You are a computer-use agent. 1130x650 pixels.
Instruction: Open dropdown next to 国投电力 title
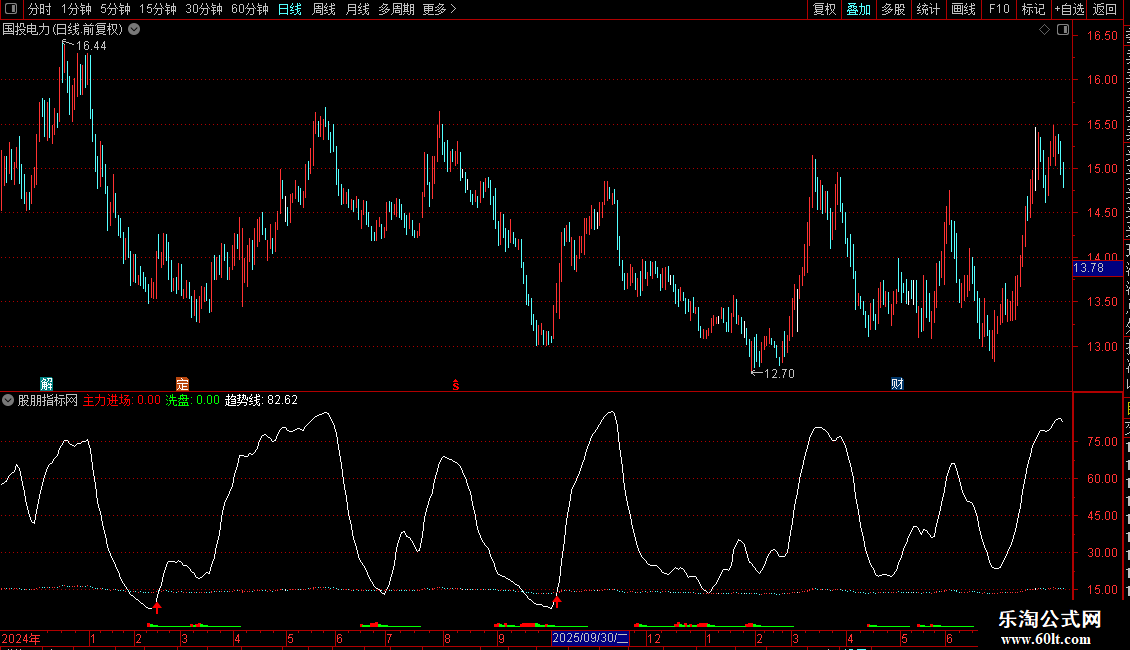134,30
